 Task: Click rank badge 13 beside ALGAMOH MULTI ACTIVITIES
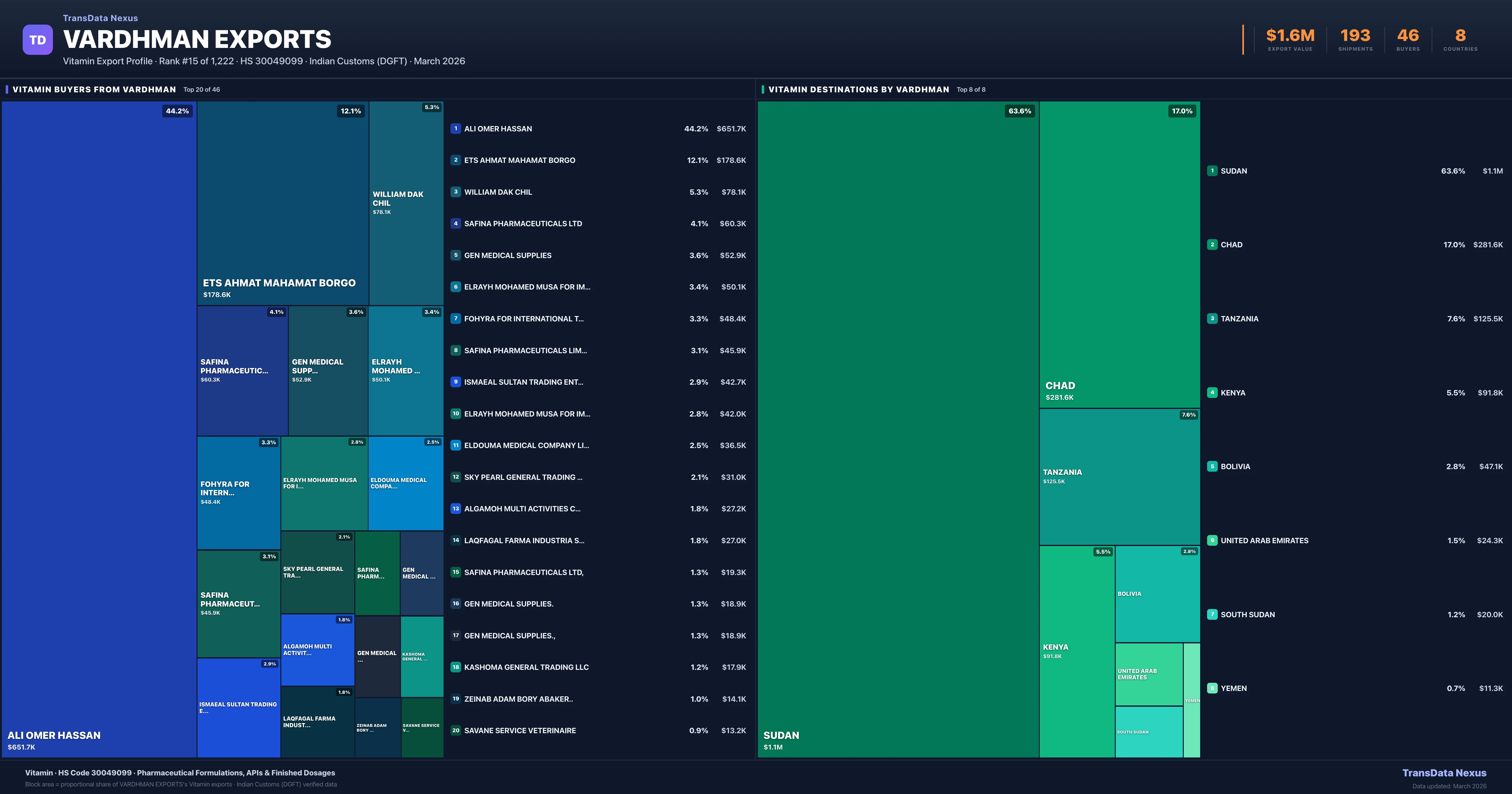[x=455, y=509]
